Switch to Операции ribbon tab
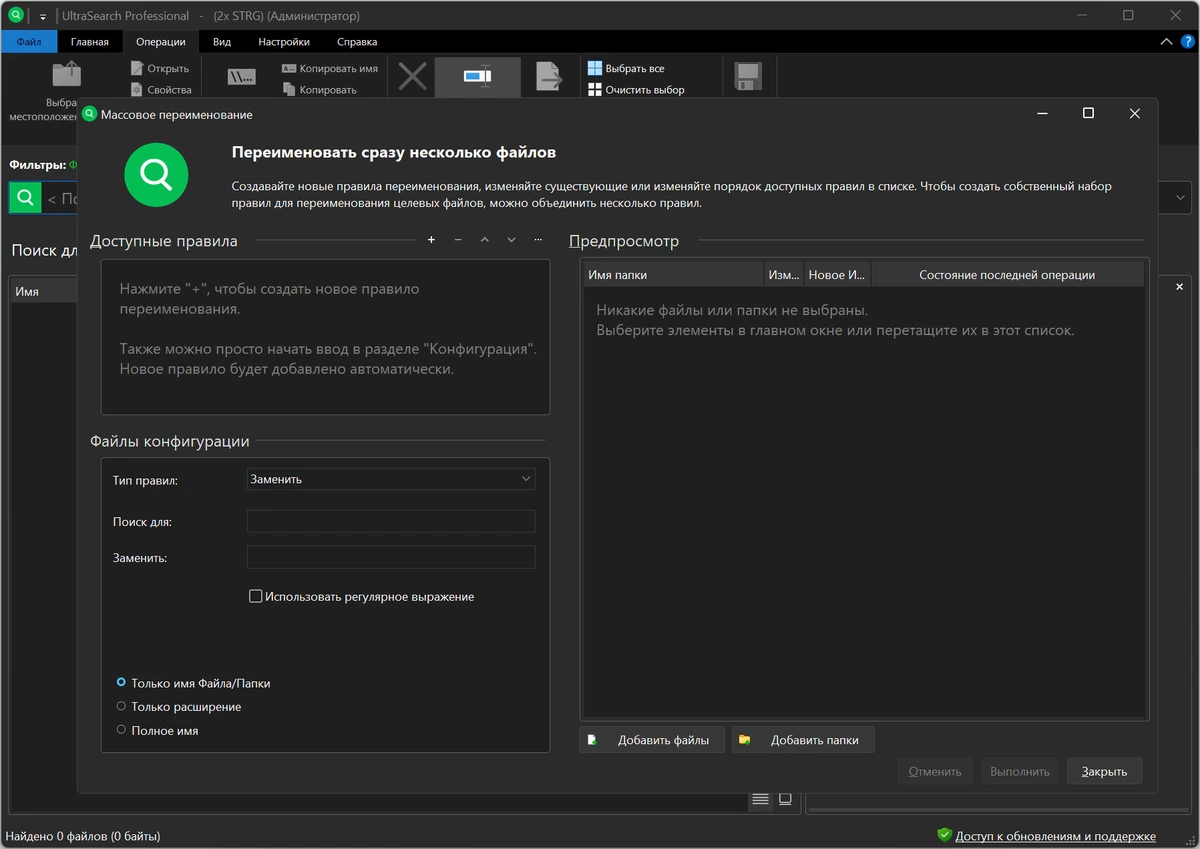 click(161, 42)
